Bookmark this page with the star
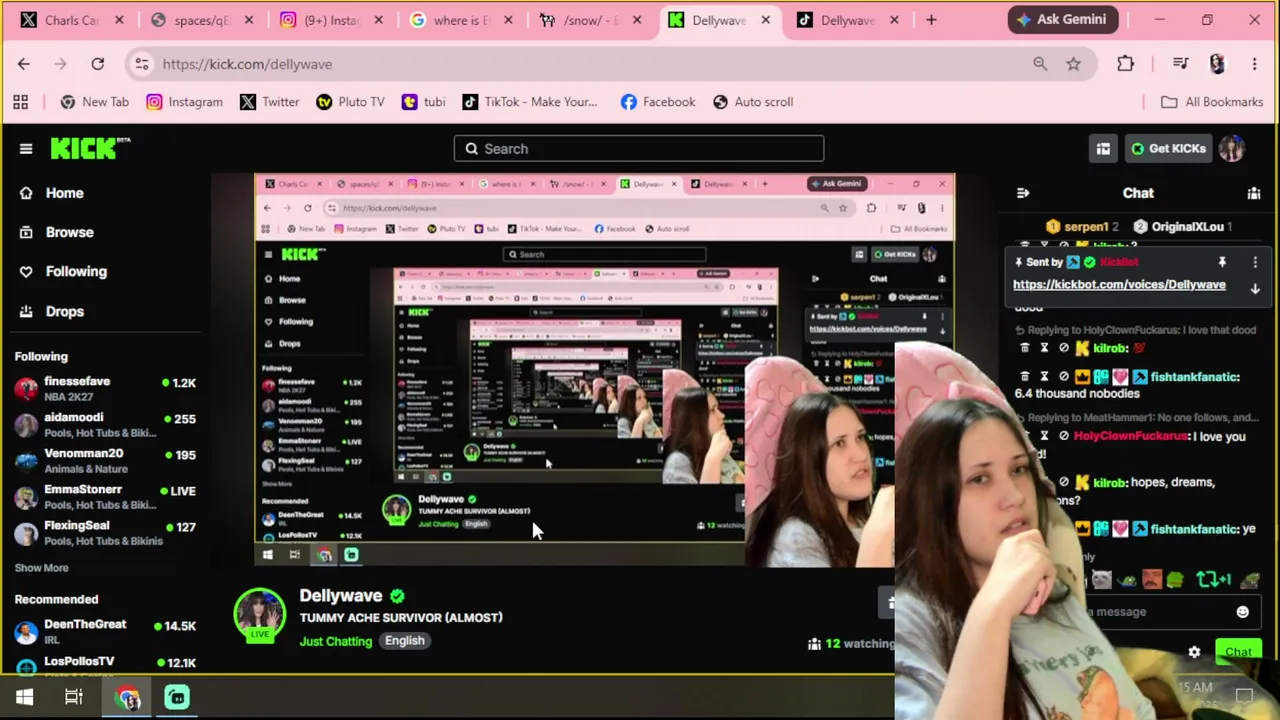 pyautogui.click(x=1073, y=64)
